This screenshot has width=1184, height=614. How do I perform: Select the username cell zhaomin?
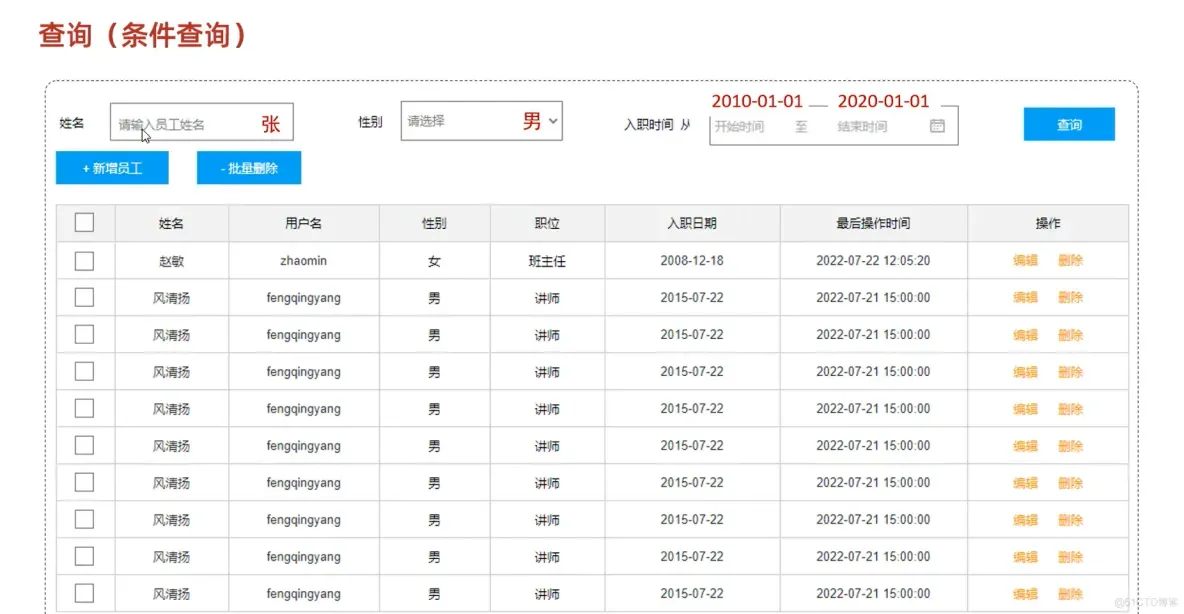coord(304,261)
